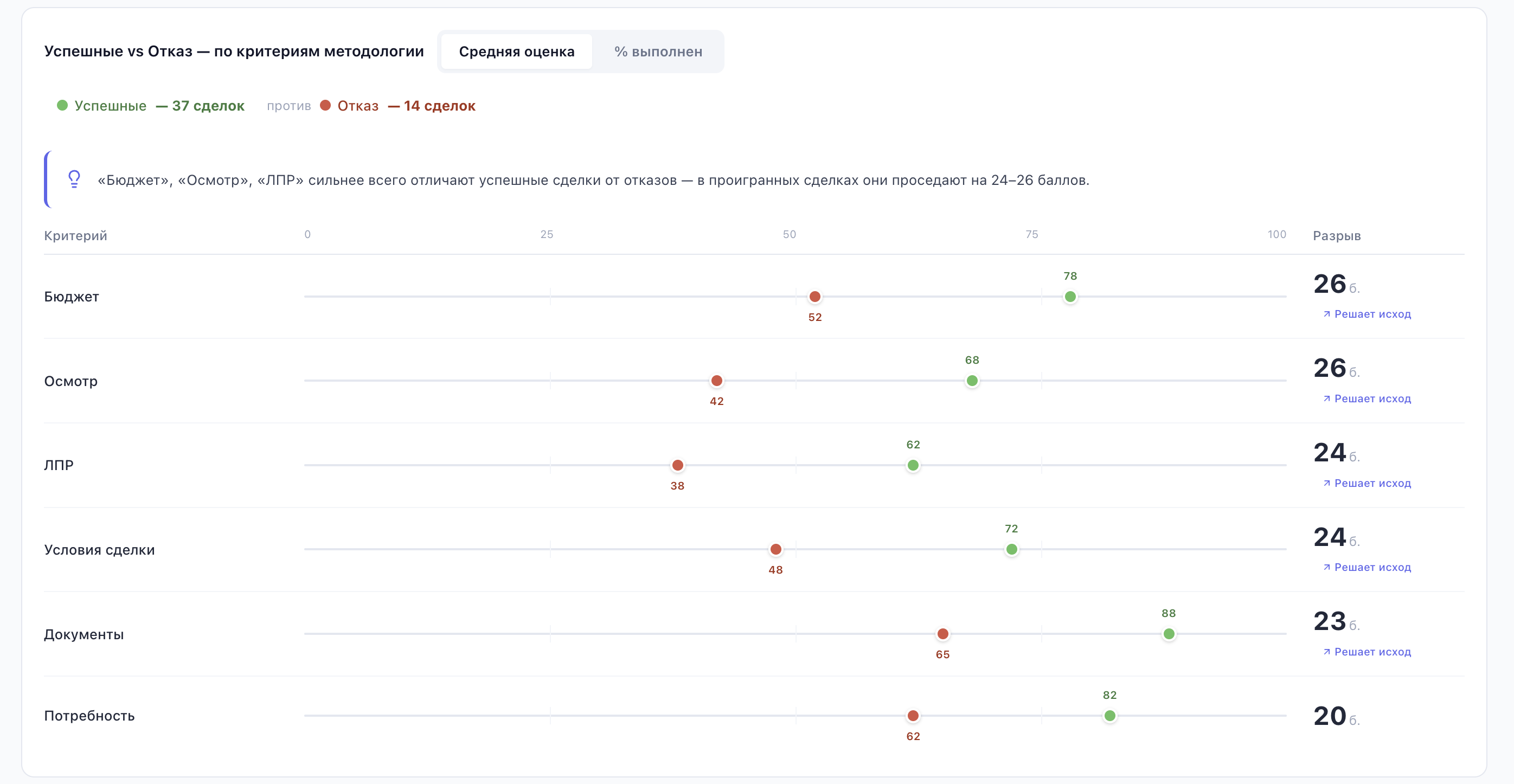The width and height of the screenshot is (1514, 784).
Task: Click the arrow icon beside ЛПР «Решает исход»
Action: click(x=1326, y=484)
